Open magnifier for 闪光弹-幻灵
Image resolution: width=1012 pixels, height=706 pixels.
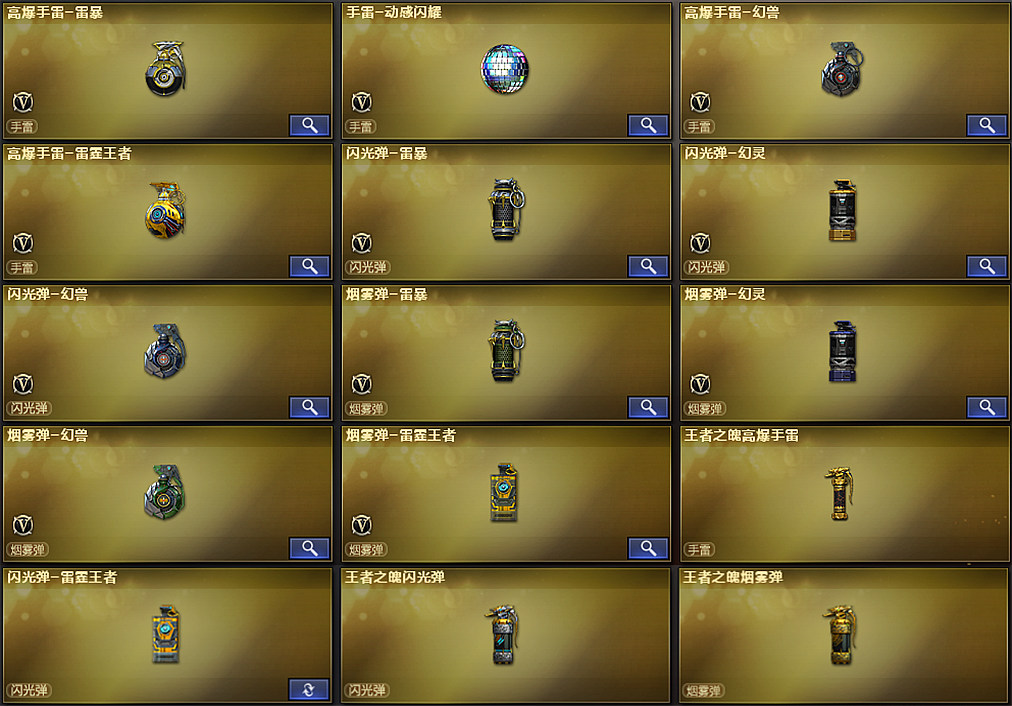point(986,266)
